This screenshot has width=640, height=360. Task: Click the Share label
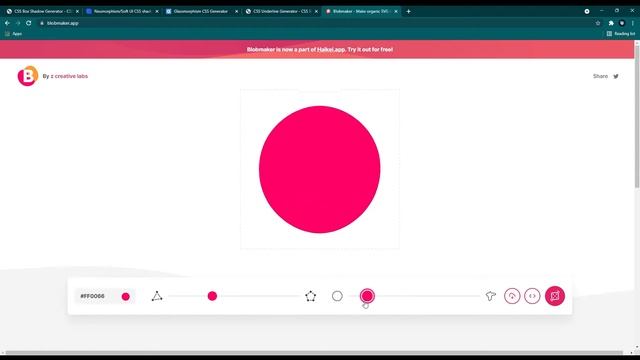click(x=600, y=76)
